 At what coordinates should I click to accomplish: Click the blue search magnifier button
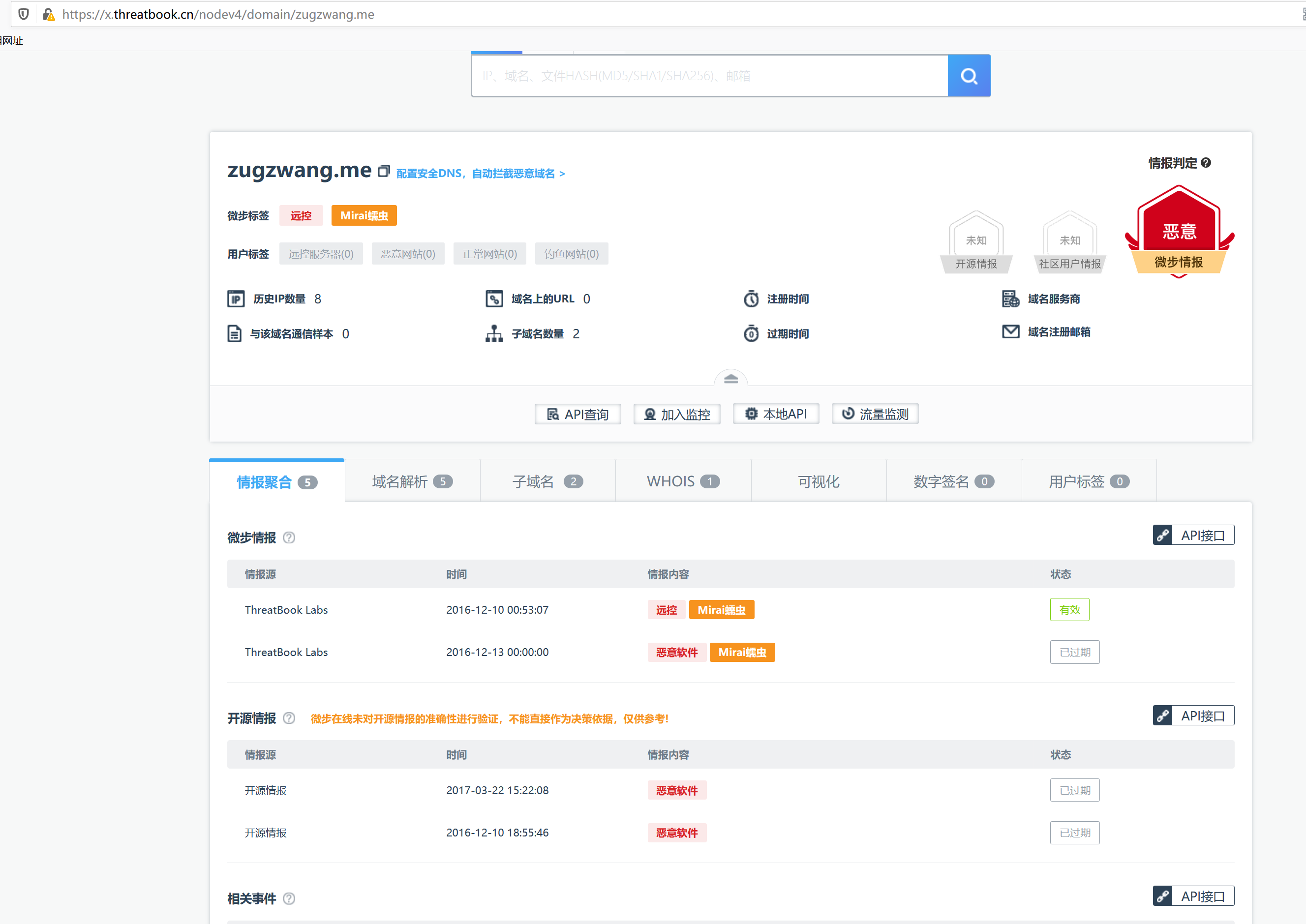click(x=969, y=76)
